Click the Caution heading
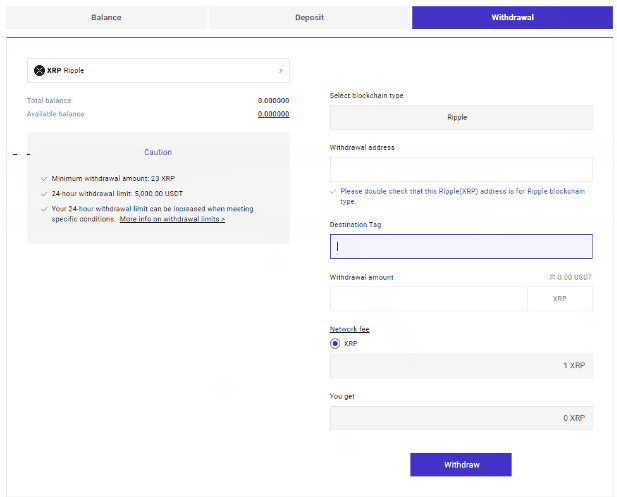 pyautogui.click(x=158, y=152)
